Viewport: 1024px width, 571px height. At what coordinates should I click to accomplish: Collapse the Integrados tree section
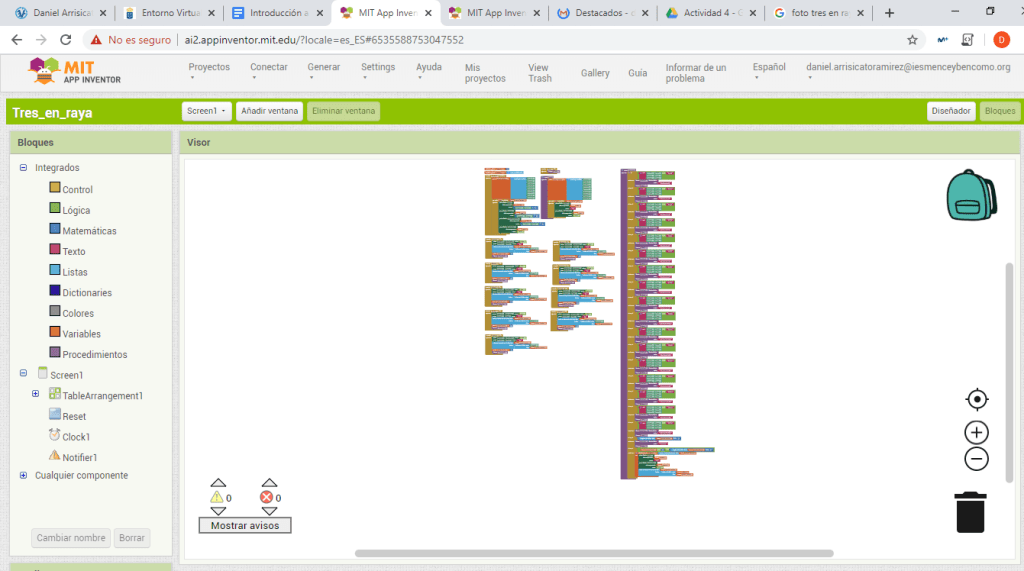[23, 168]
